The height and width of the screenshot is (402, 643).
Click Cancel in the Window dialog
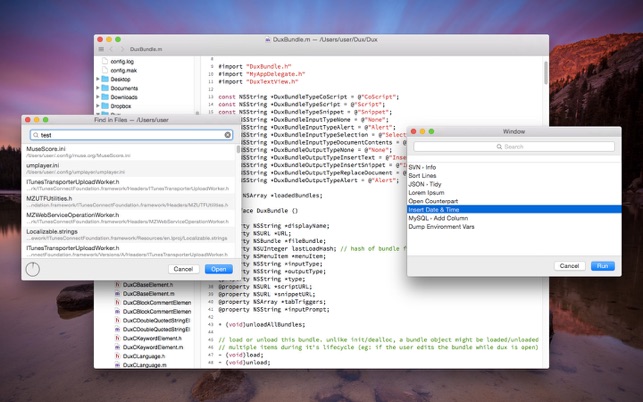[569, 266]
